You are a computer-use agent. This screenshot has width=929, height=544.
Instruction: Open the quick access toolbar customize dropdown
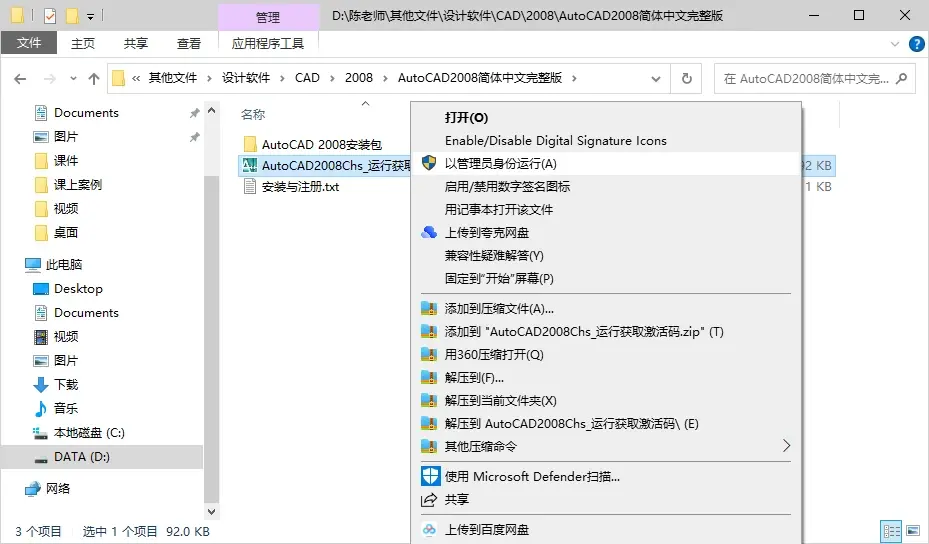(x=90, y=17)
